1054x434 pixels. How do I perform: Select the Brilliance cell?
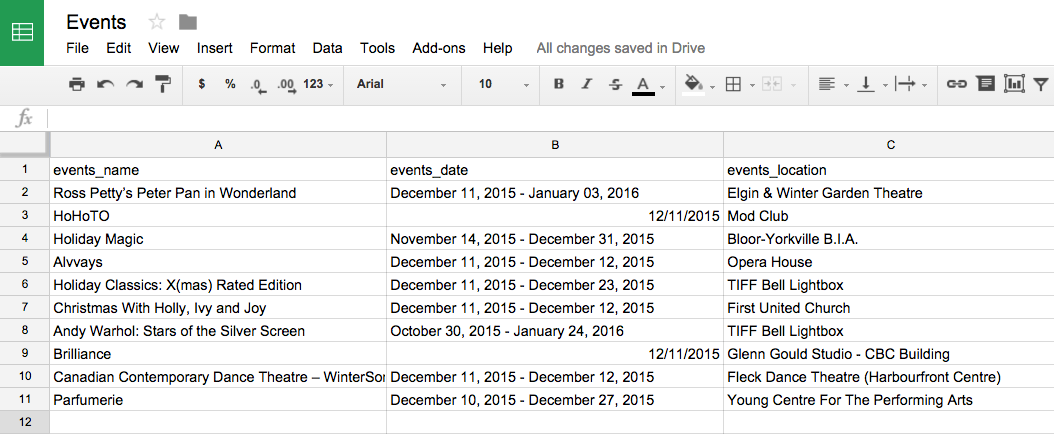point(218,353)
